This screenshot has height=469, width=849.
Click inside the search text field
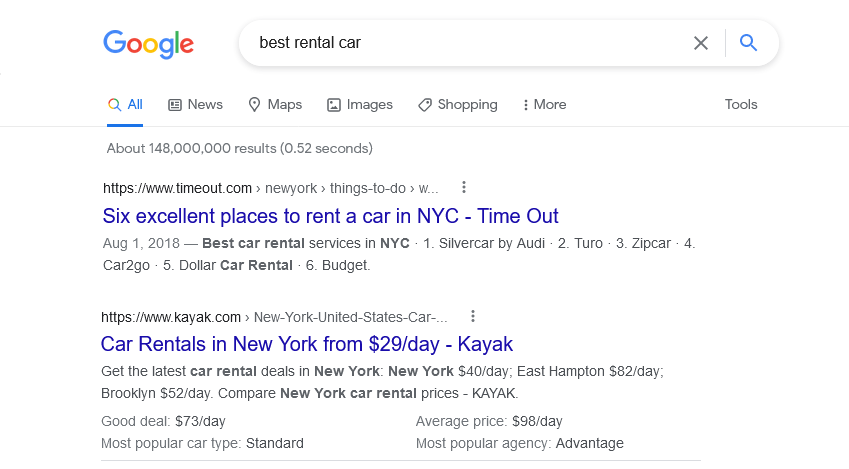tap(460, 43)
